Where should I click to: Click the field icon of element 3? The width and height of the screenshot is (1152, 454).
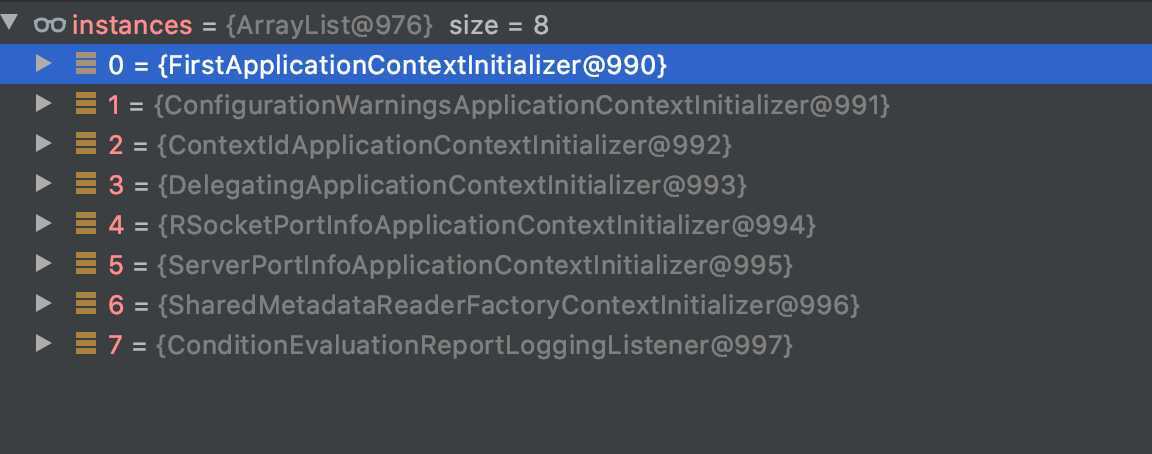pos(86,184)
